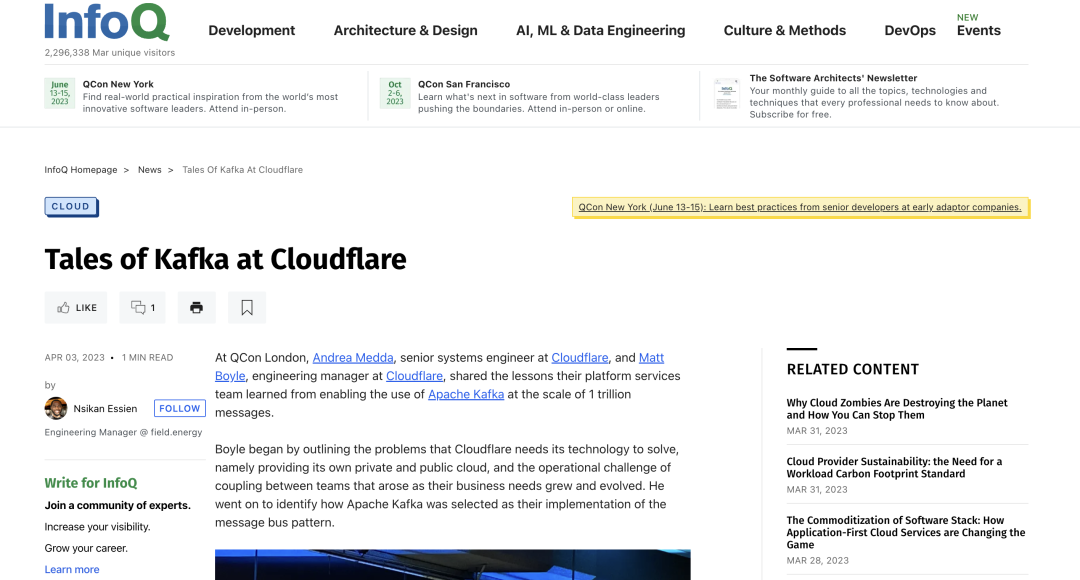
Task: Click the CLOUD topic tag
Action: (x=71, y=206)
